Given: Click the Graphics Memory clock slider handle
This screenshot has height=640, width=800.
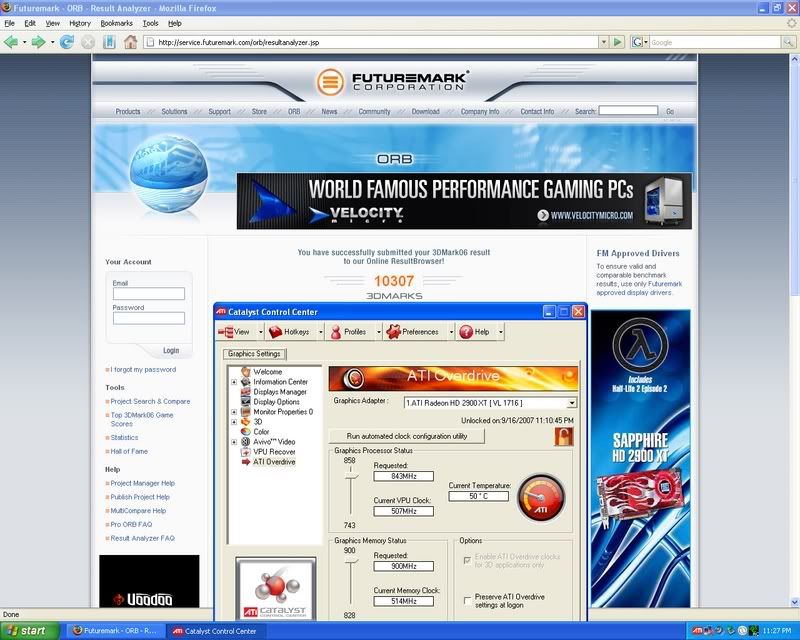Looking at the screenshot, I should (351, 562).
